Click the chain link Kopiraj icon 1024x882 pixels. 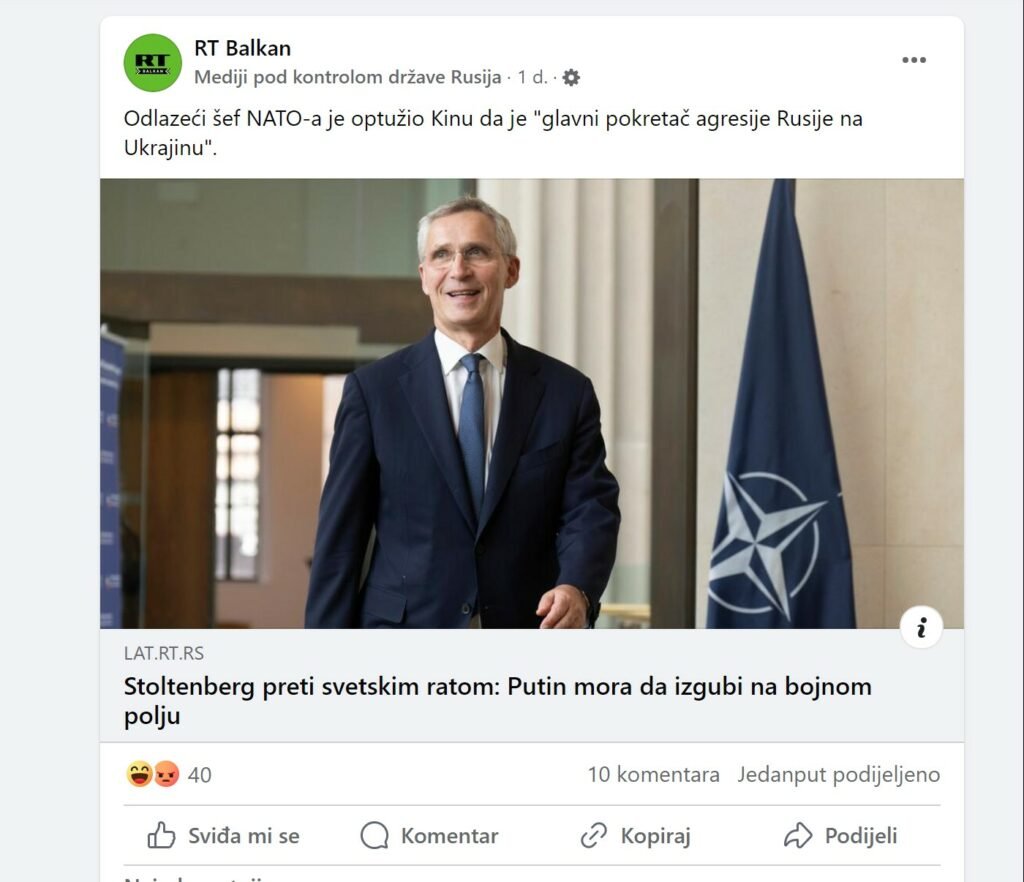(x=594, y=835)
